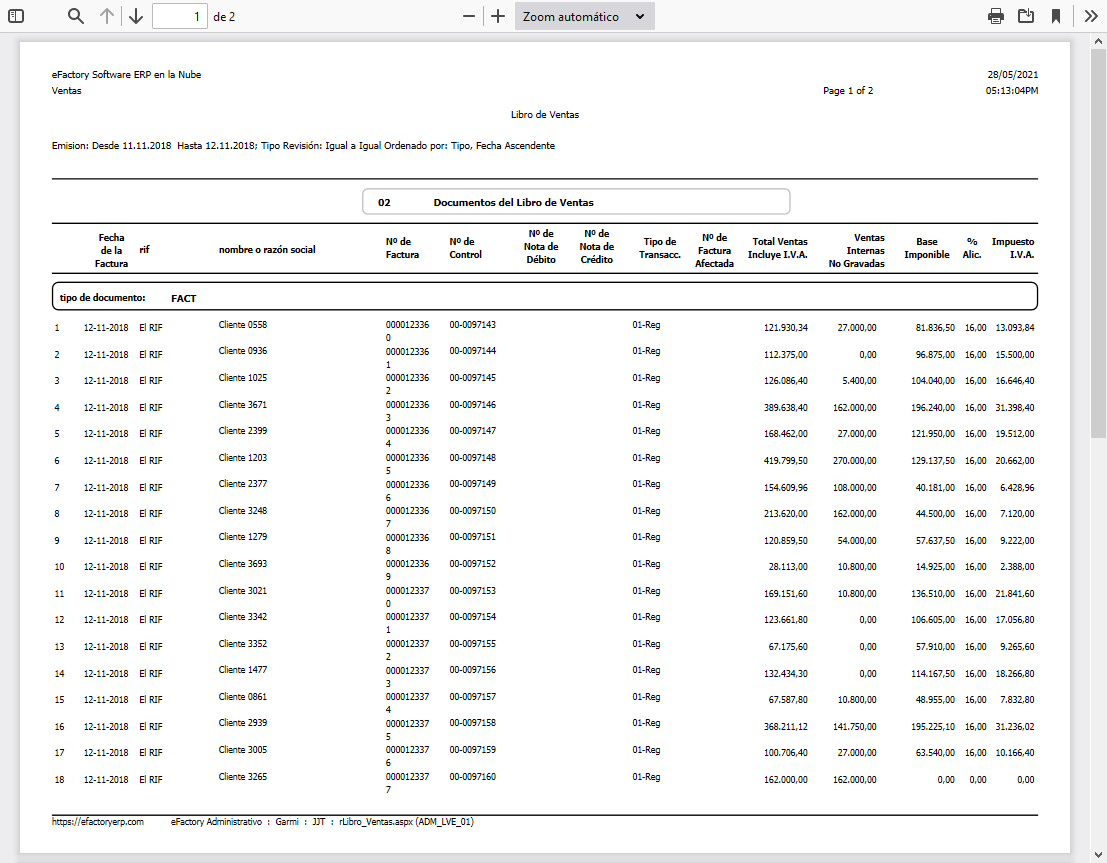Print the document
This screenshot has height=863, width=1107.
pos(996,16)
